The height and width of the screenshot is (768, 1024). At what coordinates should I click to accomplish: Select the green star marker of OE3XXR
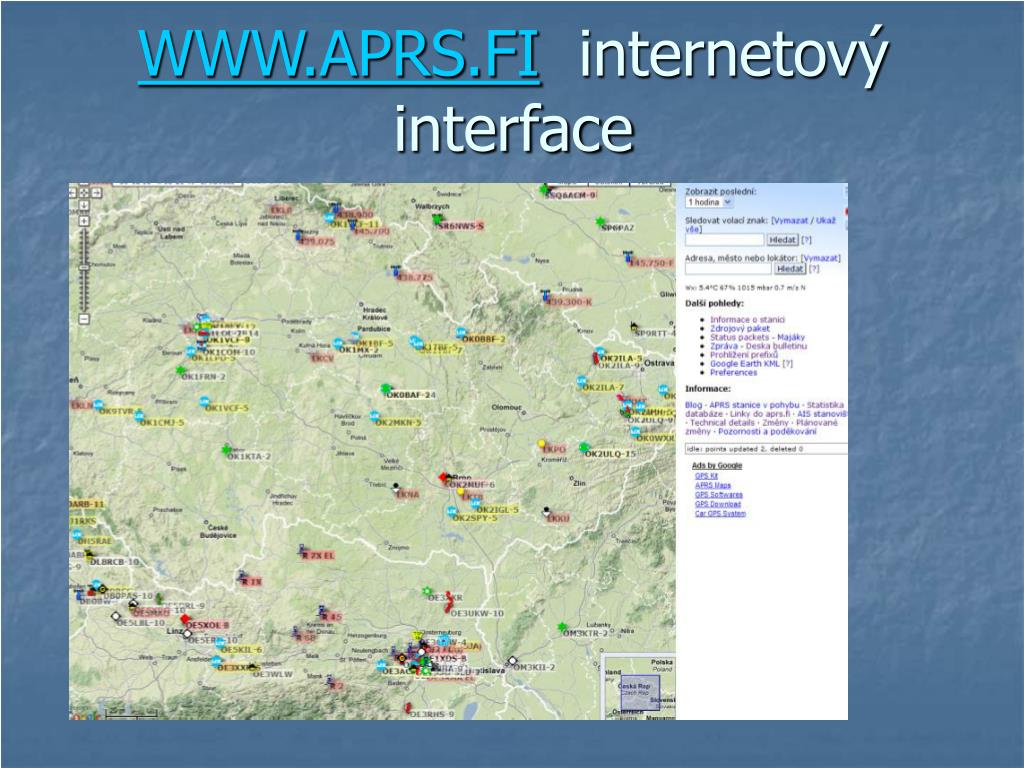click(x=426, y=591)
